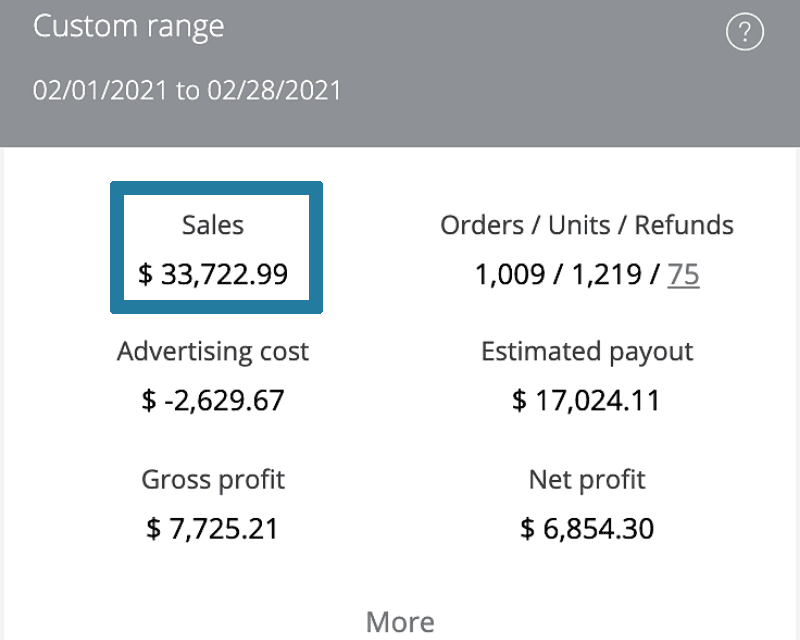Expand the More section
This screenshot has height=640, width=800.
point(400,622)
